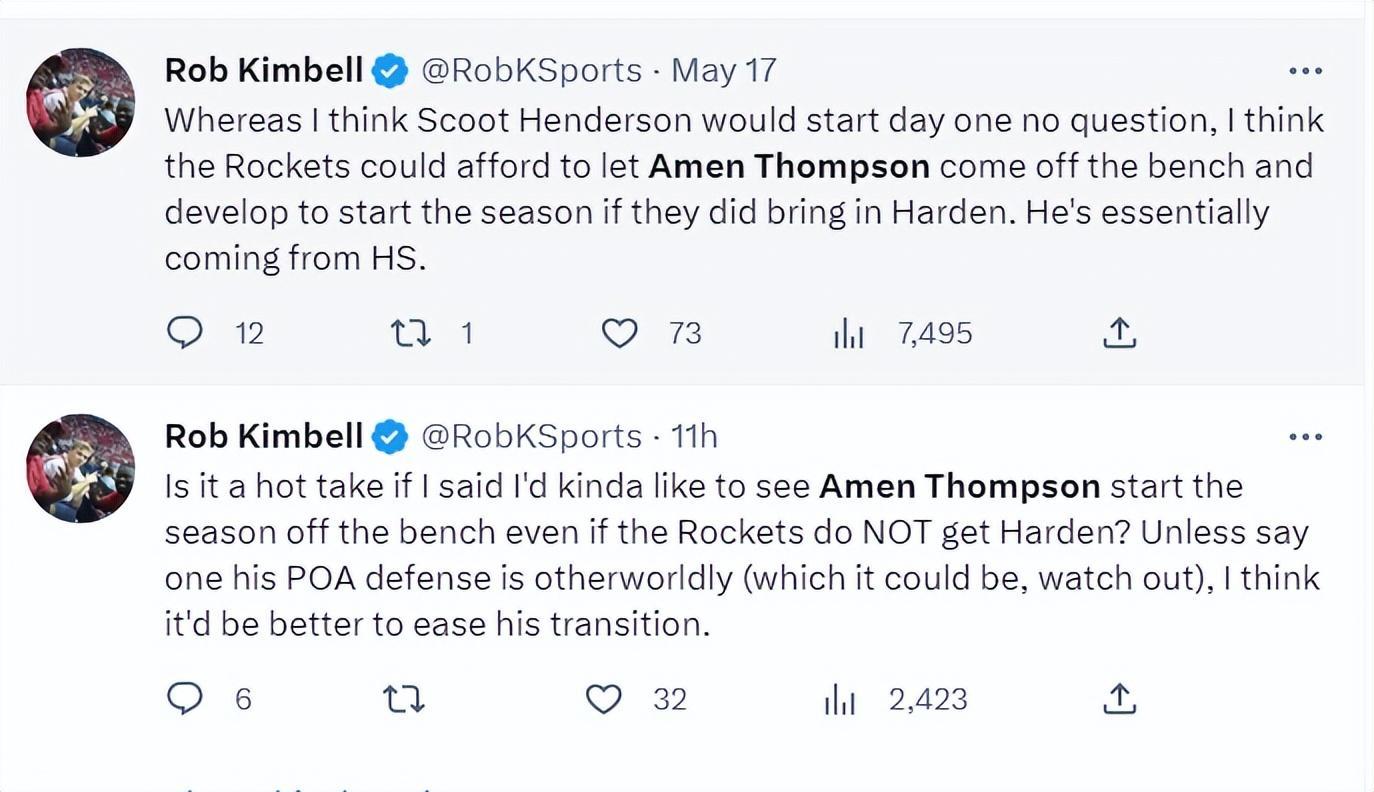Click @RobKSports handle in first tweet
The image size is (1374, 792).
(x=531, y=70)
